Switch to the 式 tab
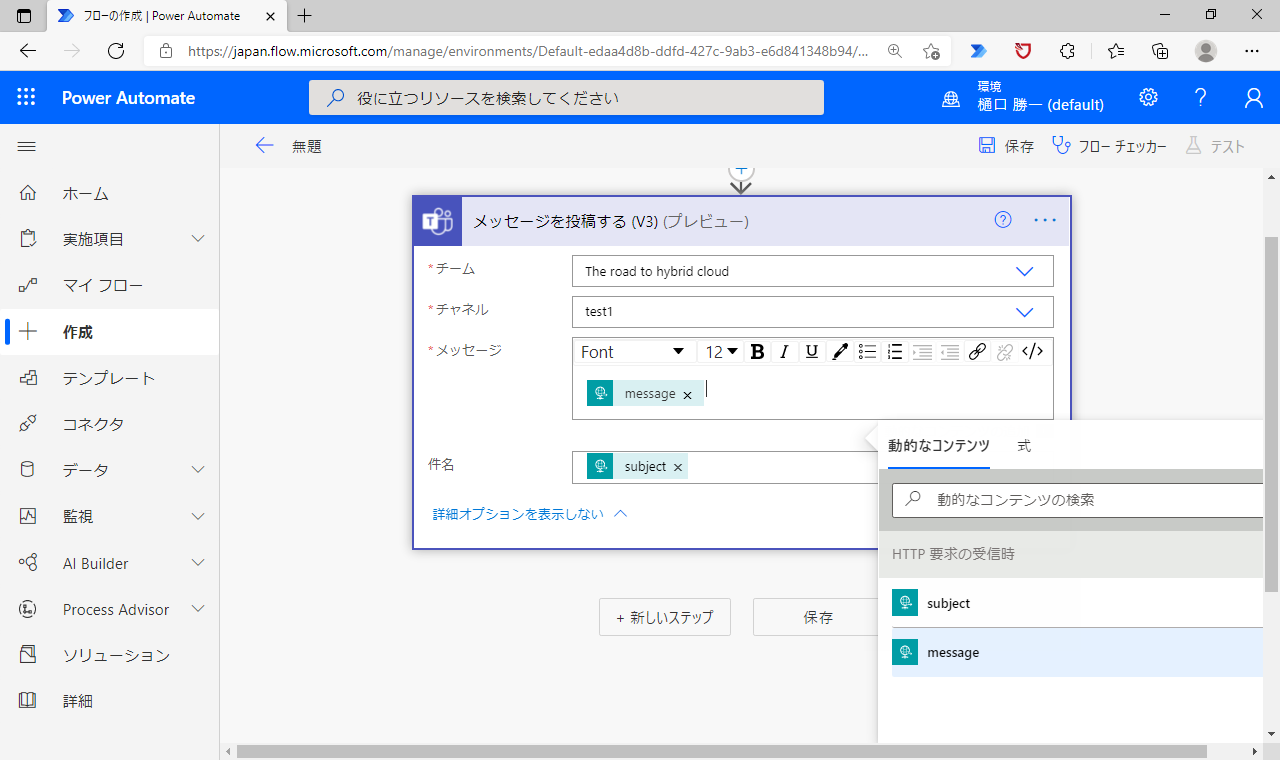The height and width of the screenshot is (760, 1280). tap(1024, 446)
